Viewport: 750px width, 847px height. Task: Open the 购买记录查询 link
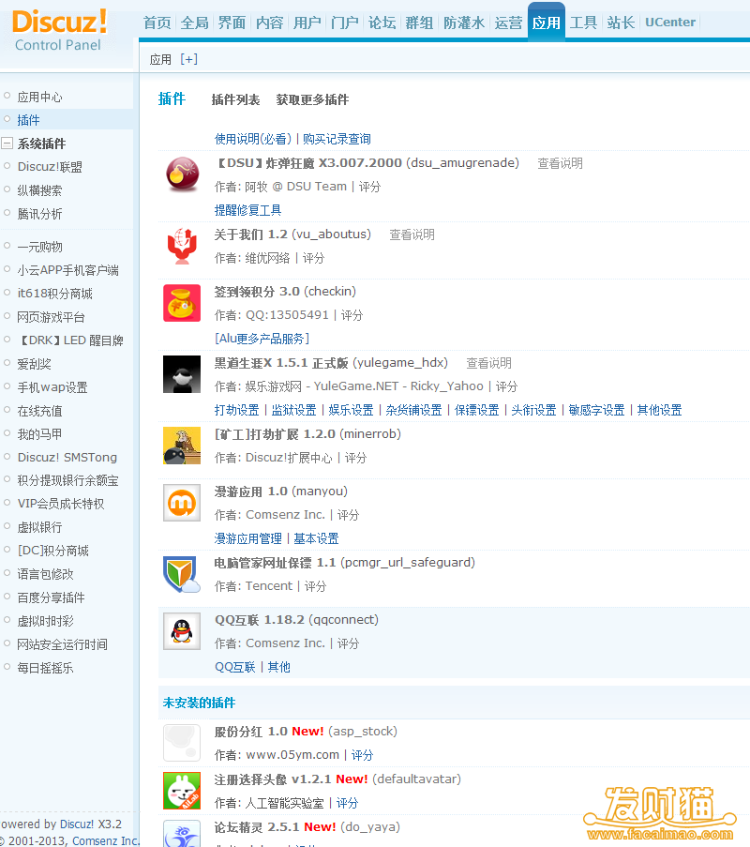click(337, 139)
